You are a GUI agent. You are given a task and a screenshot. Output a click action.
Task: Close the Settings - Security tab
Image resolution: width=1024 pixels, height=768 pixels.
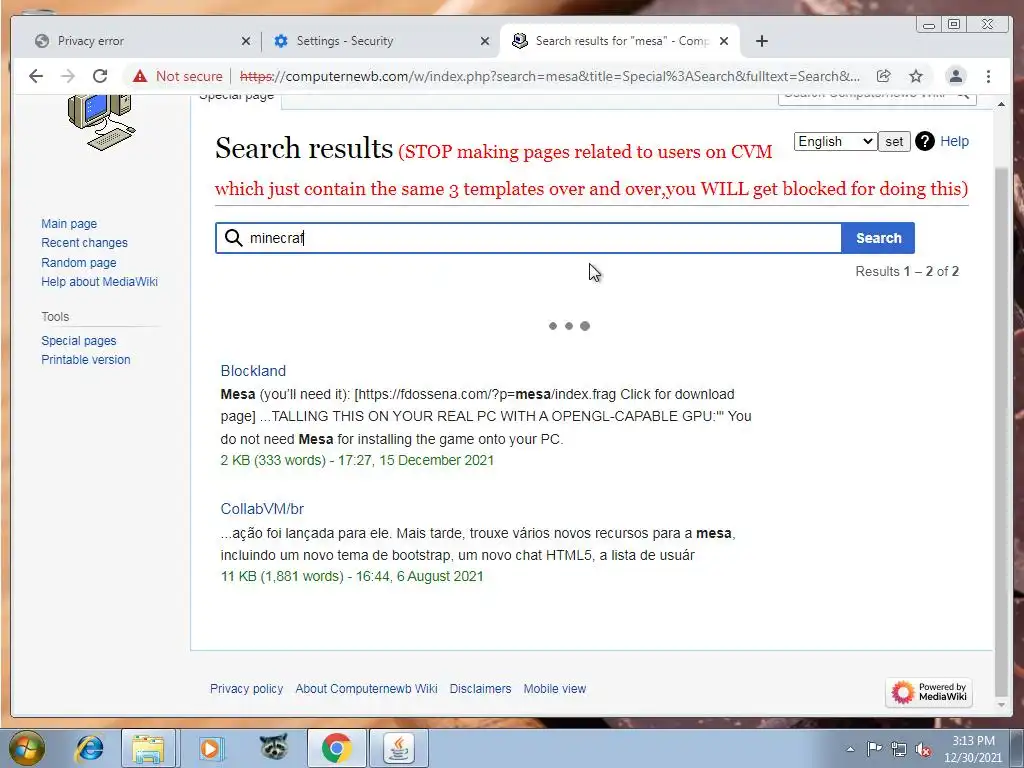pyautogui.click(x=485, y=41)
